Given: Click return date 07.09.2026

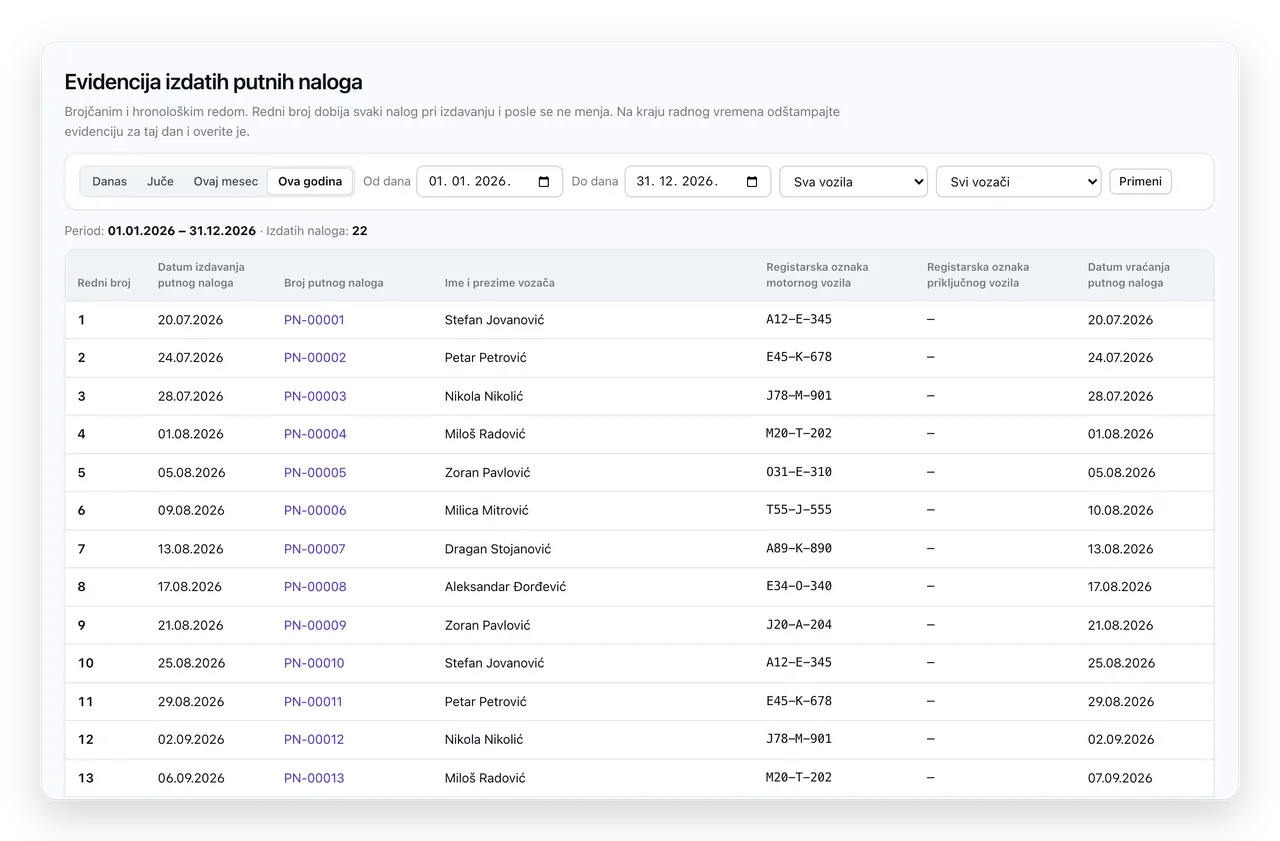Looking at the screenshot, I should click(x=1120, y=778).
